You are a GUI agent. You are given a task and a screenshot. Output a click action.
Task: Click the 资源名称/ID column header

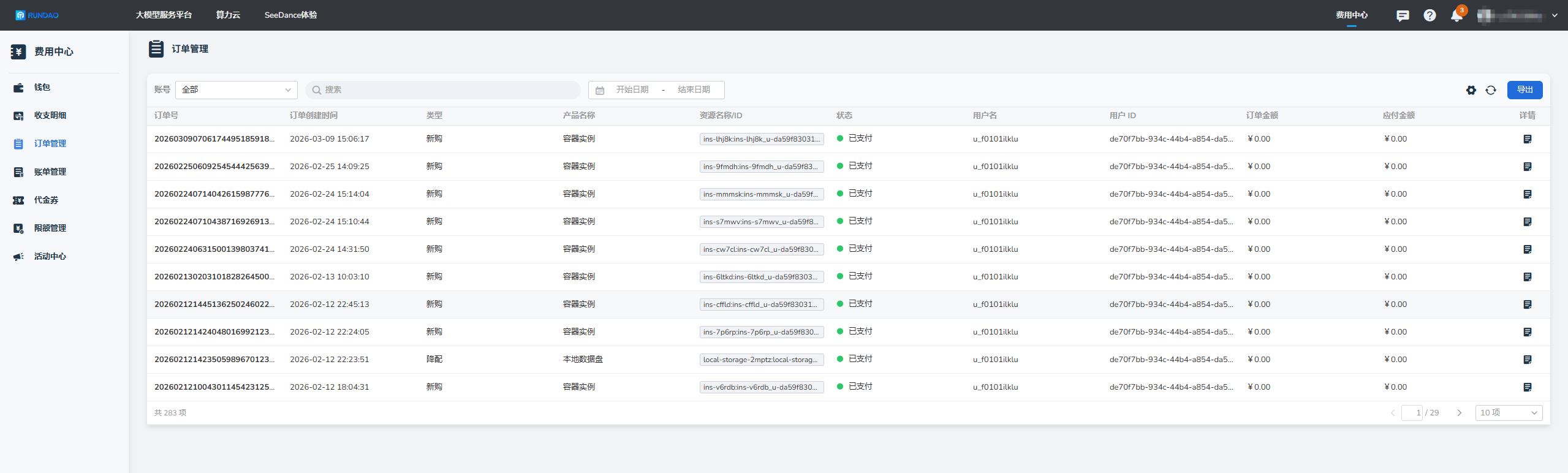[721, 116]
